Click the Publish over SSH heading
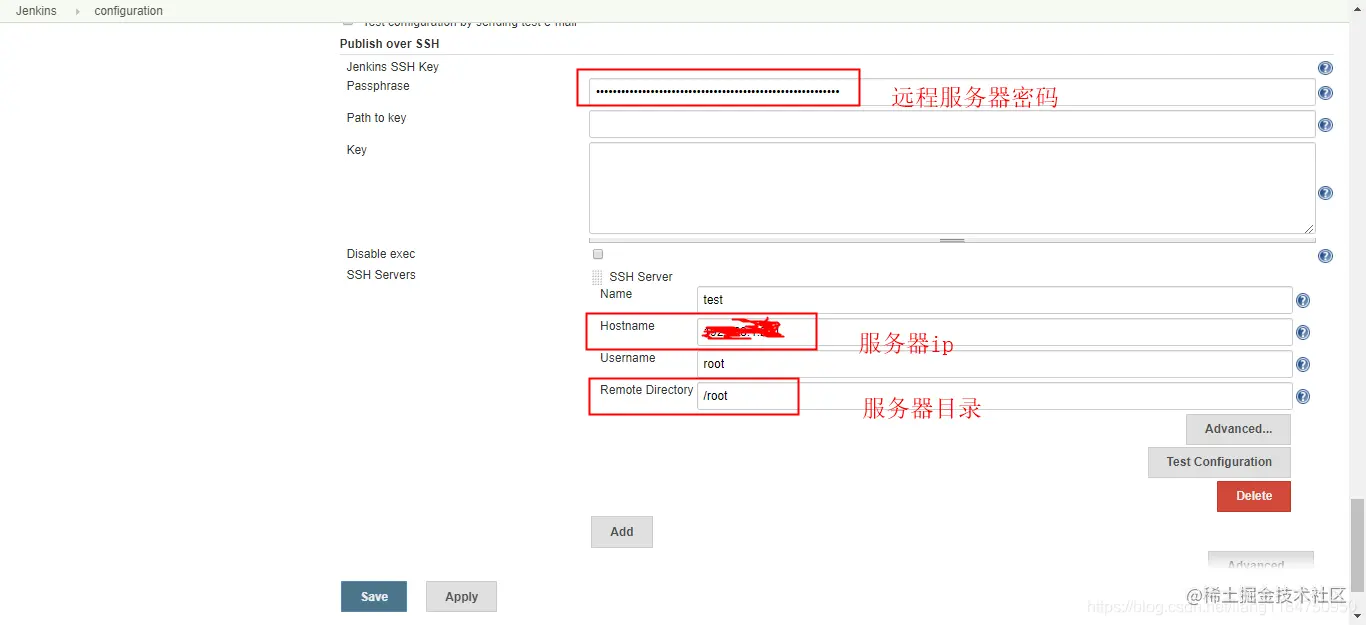Viewport: 1366px width, 625px height. coord(390,44)
